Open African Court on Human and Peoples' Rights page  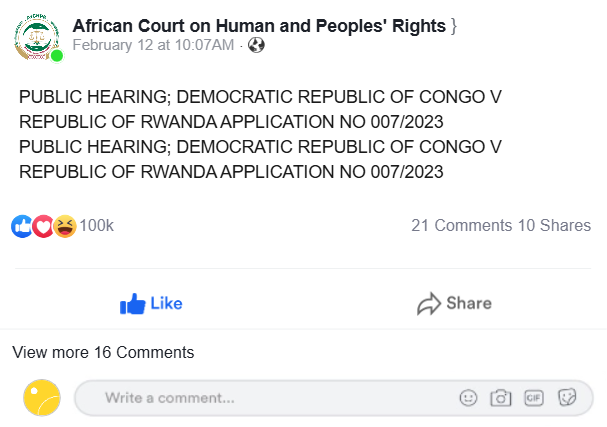260,26
